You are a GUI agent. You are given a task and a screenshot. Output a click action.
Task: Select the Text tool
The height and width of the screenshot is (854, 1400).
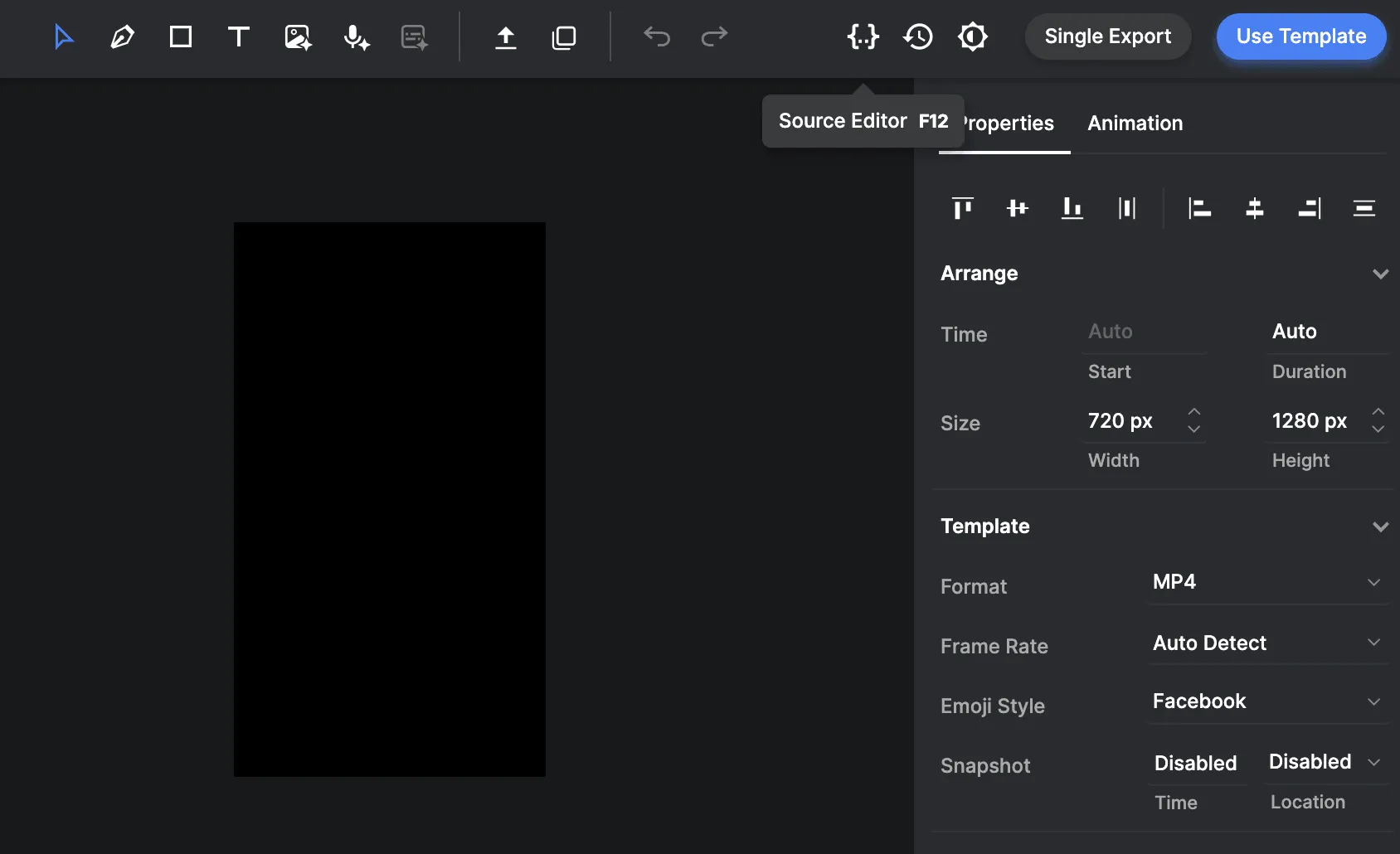tap(239, 36)
